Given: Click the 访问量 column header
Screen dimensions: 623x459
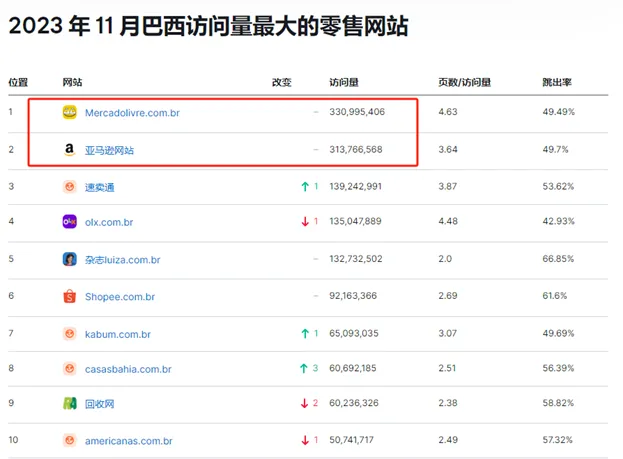Looking at the screenshot, I should tap(344, 82).
